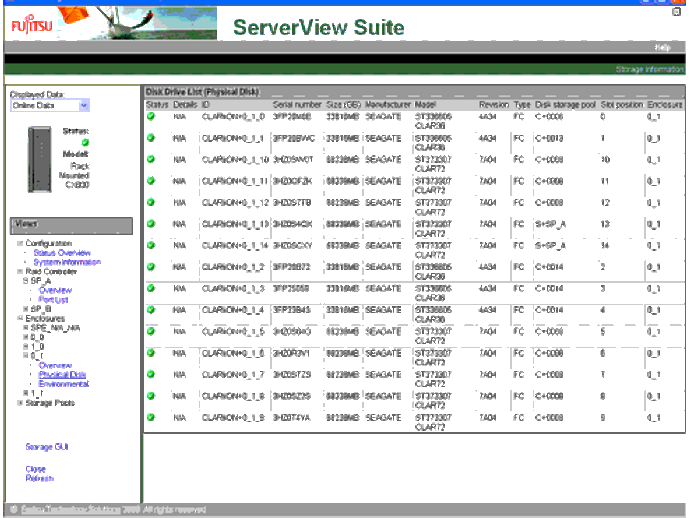The height and width of the screenshot is (518, 690).
Task: Click status icon for disk CLARiiON+0_1_8
Action: 151,396
